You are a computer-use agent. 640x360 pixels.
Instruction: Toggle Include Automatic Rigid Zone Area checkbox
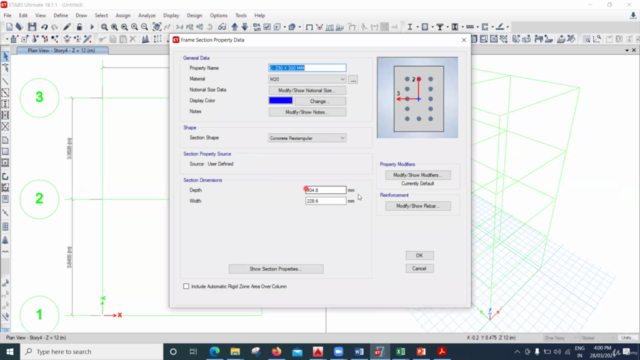[186, 287]
